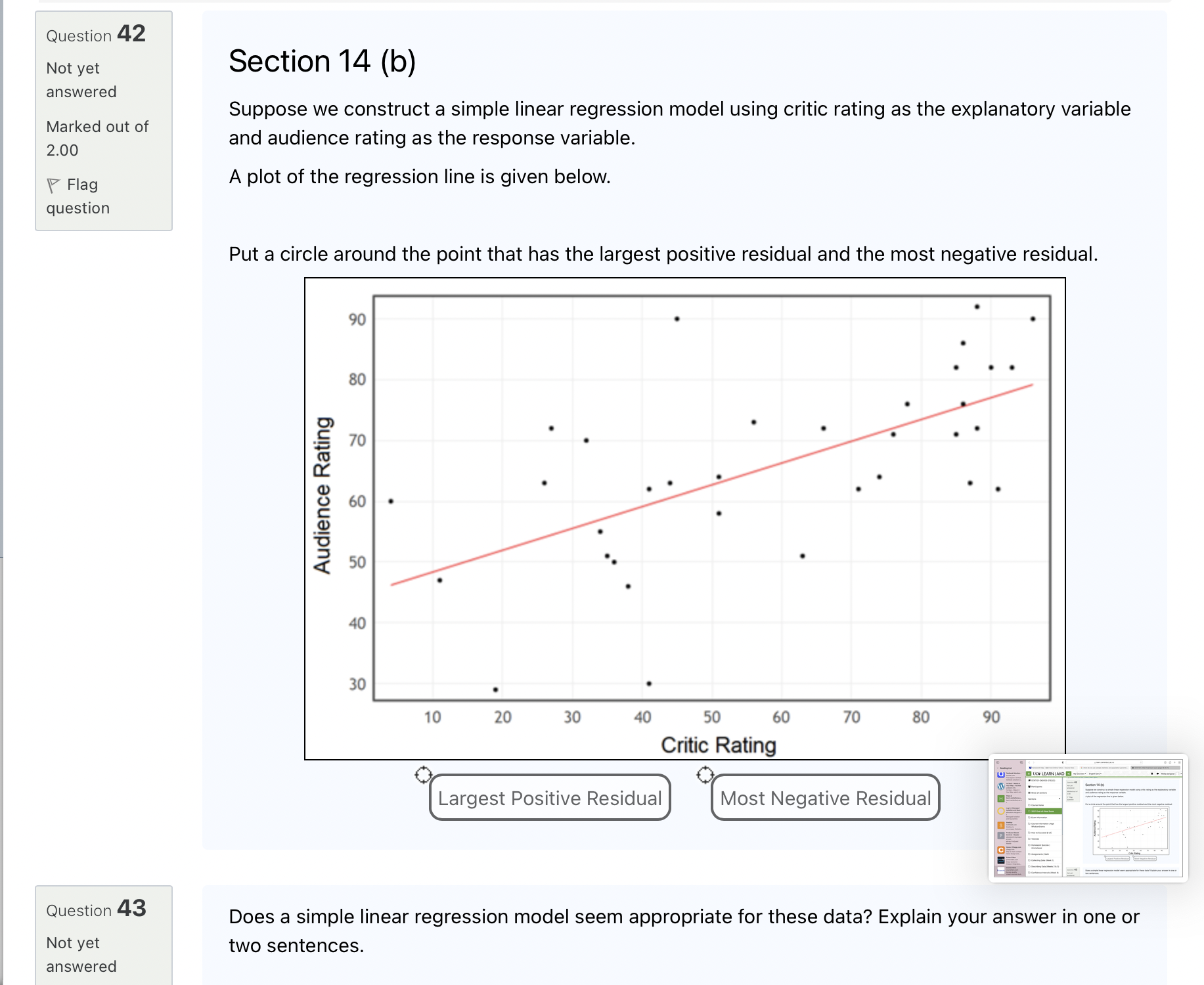Viewport: 1204px width, 985px height.
Task: Click the Flag question link
Action: pyautogui.click(x=78, y=196)
